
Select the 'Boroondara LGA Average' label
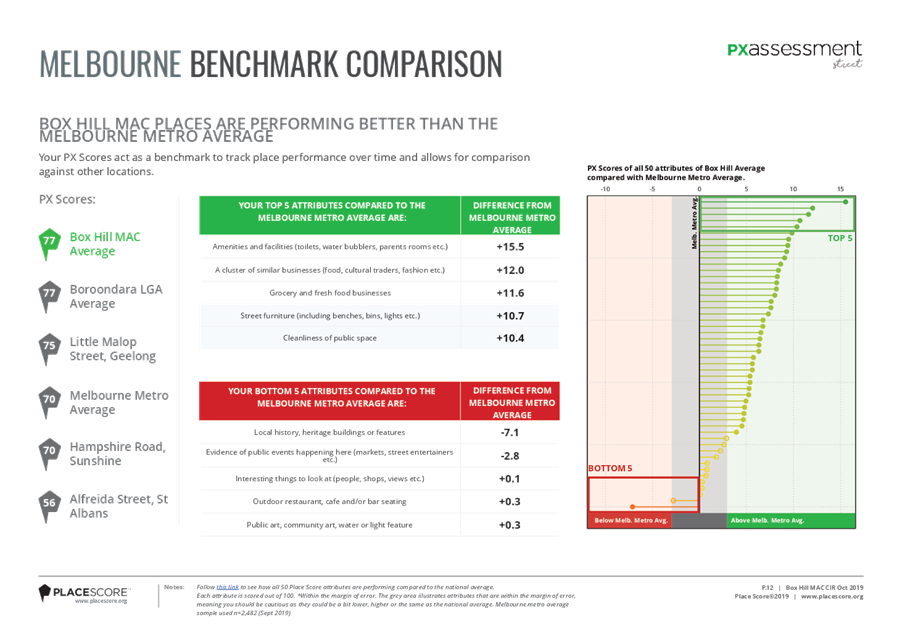pos(116,296)
